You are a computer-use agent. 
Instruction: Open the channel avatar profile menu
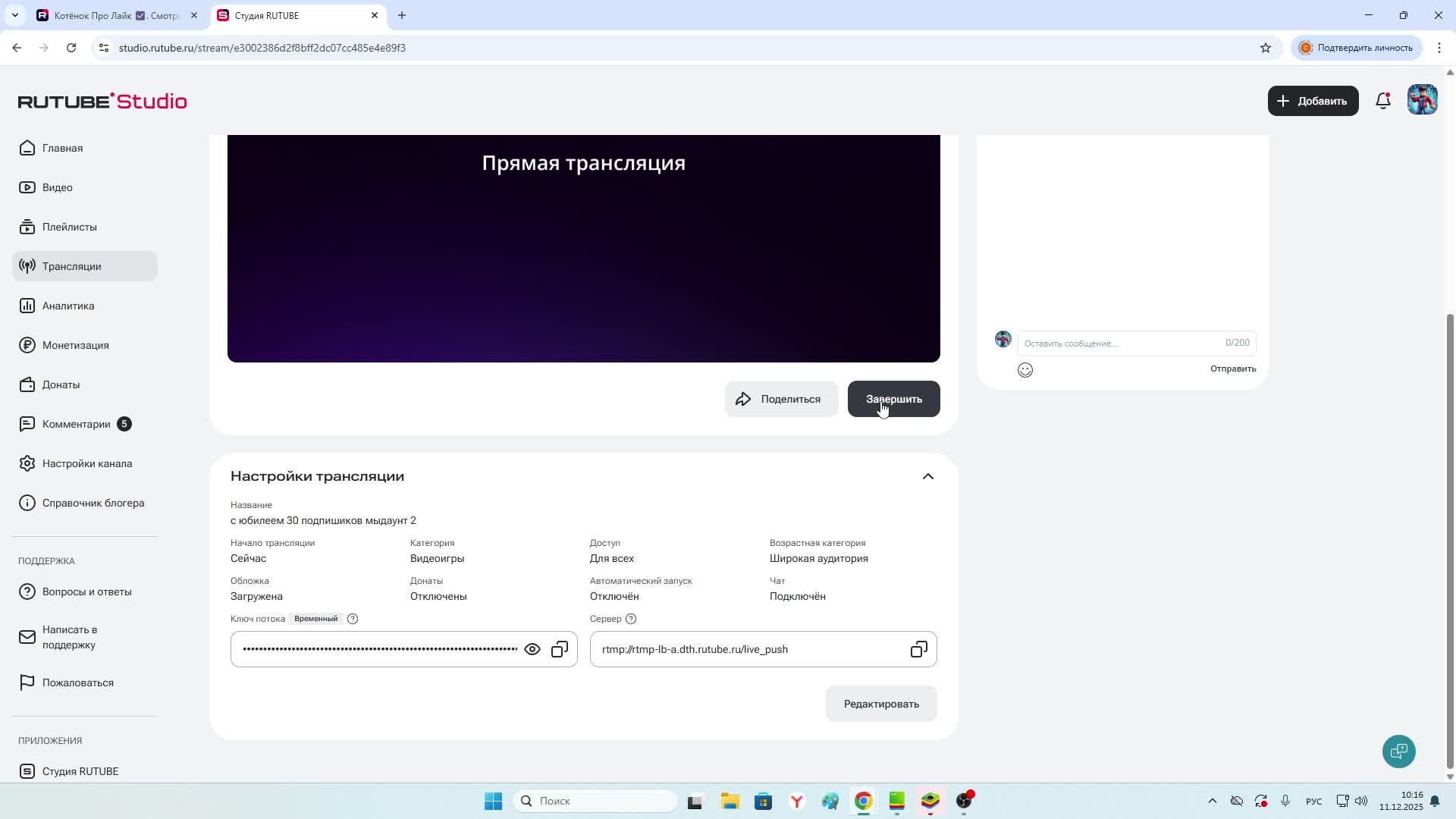pyautogui.click(x=1422, y=100)
